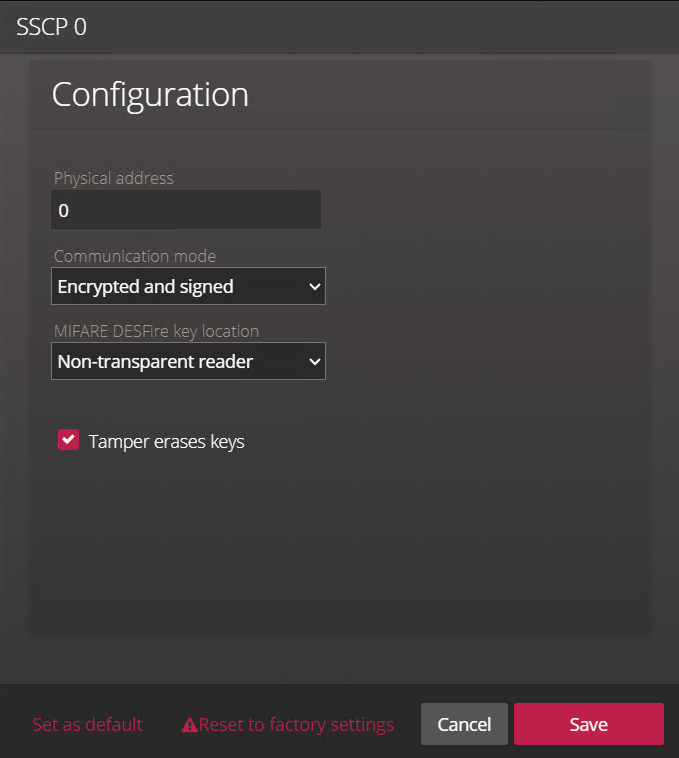Click the SSCP 0 title text
Image resolution: width=679 pixels, height=758 pixels.
click(51, 27)
